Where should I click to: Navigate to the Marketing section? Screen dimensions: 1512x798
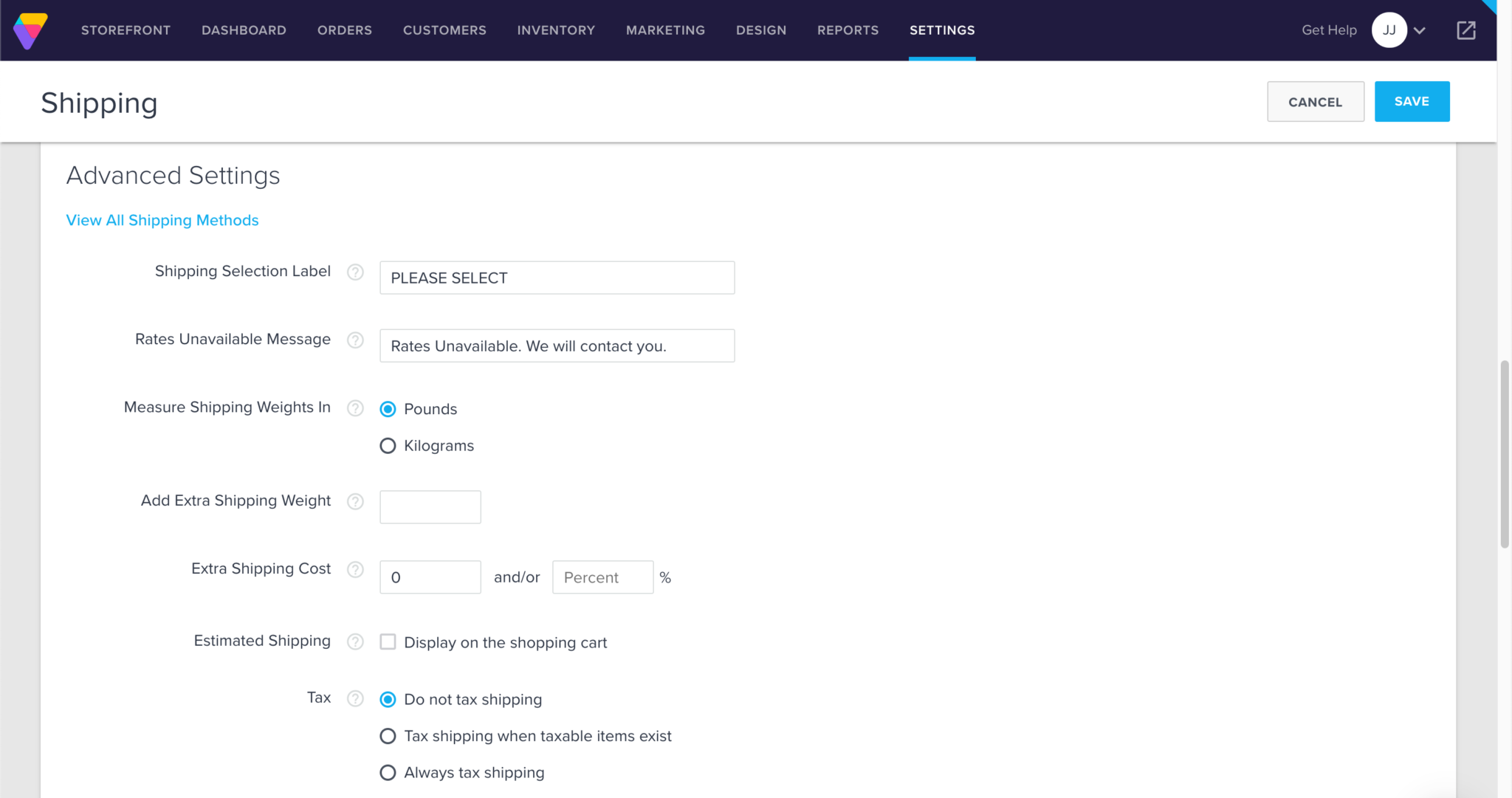click(664, 30)
